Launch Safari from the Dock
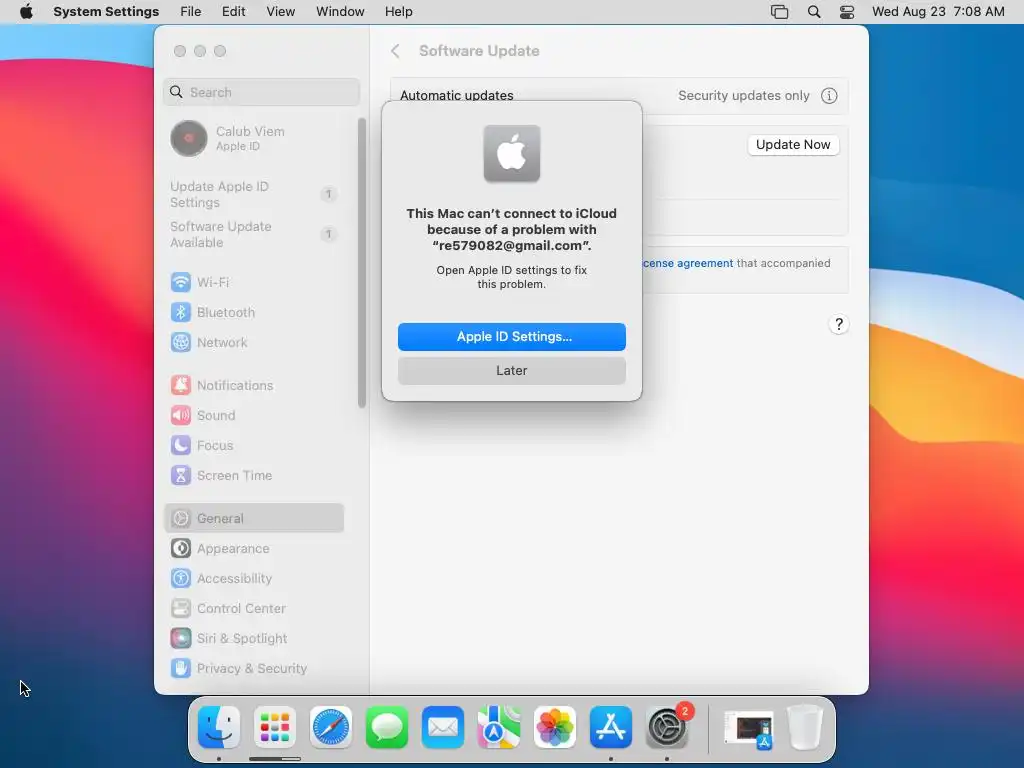This screenshot has height=768, width=1024. pos(331,727)
